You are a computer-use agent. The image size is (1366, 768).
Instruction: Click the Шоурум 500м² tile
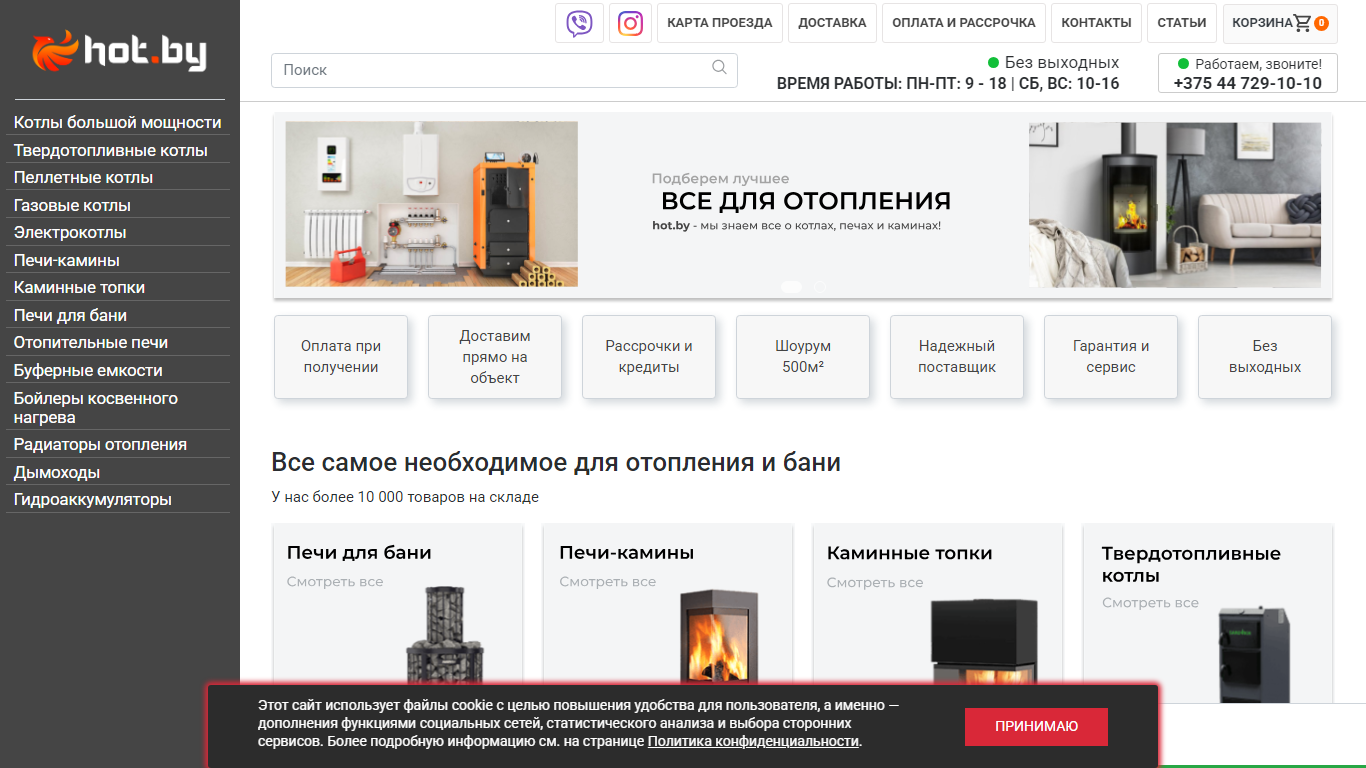(x=803, y=357)
